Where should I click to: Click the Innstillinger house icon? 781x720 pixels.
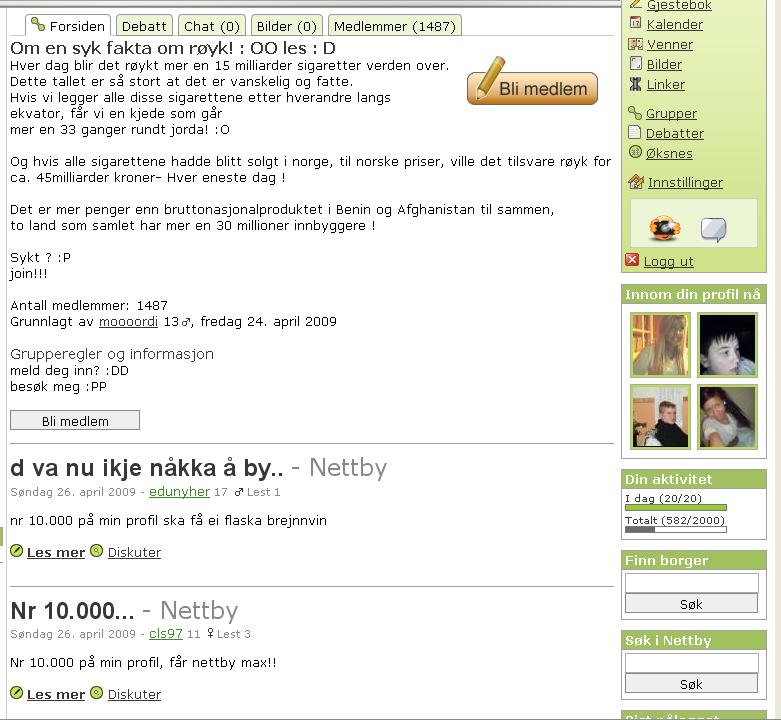tap(636, 182)
